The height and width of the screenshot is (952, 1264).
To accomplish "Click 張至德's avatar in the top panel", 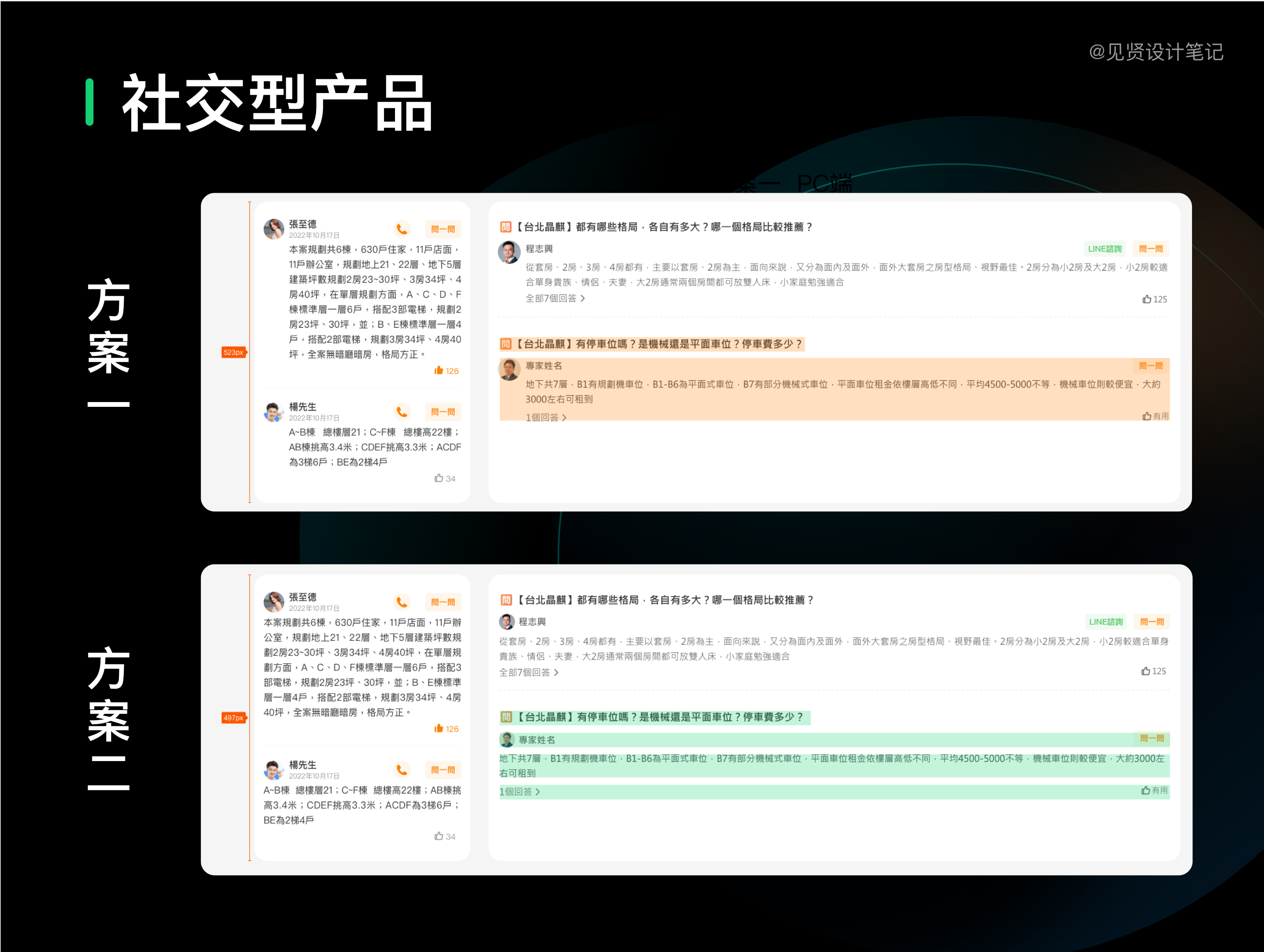I will coord(274,229).
